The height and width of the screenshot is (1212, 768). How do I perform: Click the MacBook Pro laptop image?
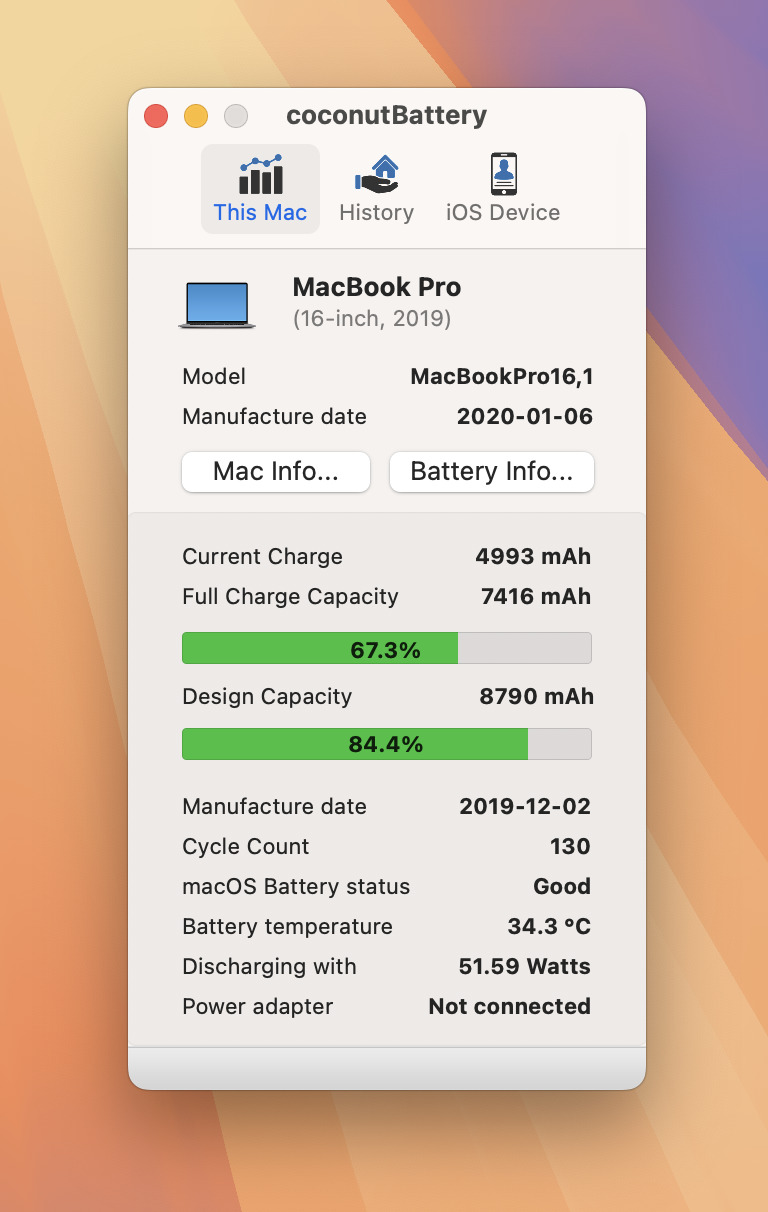pyautogui.click(x=217, y=305)
